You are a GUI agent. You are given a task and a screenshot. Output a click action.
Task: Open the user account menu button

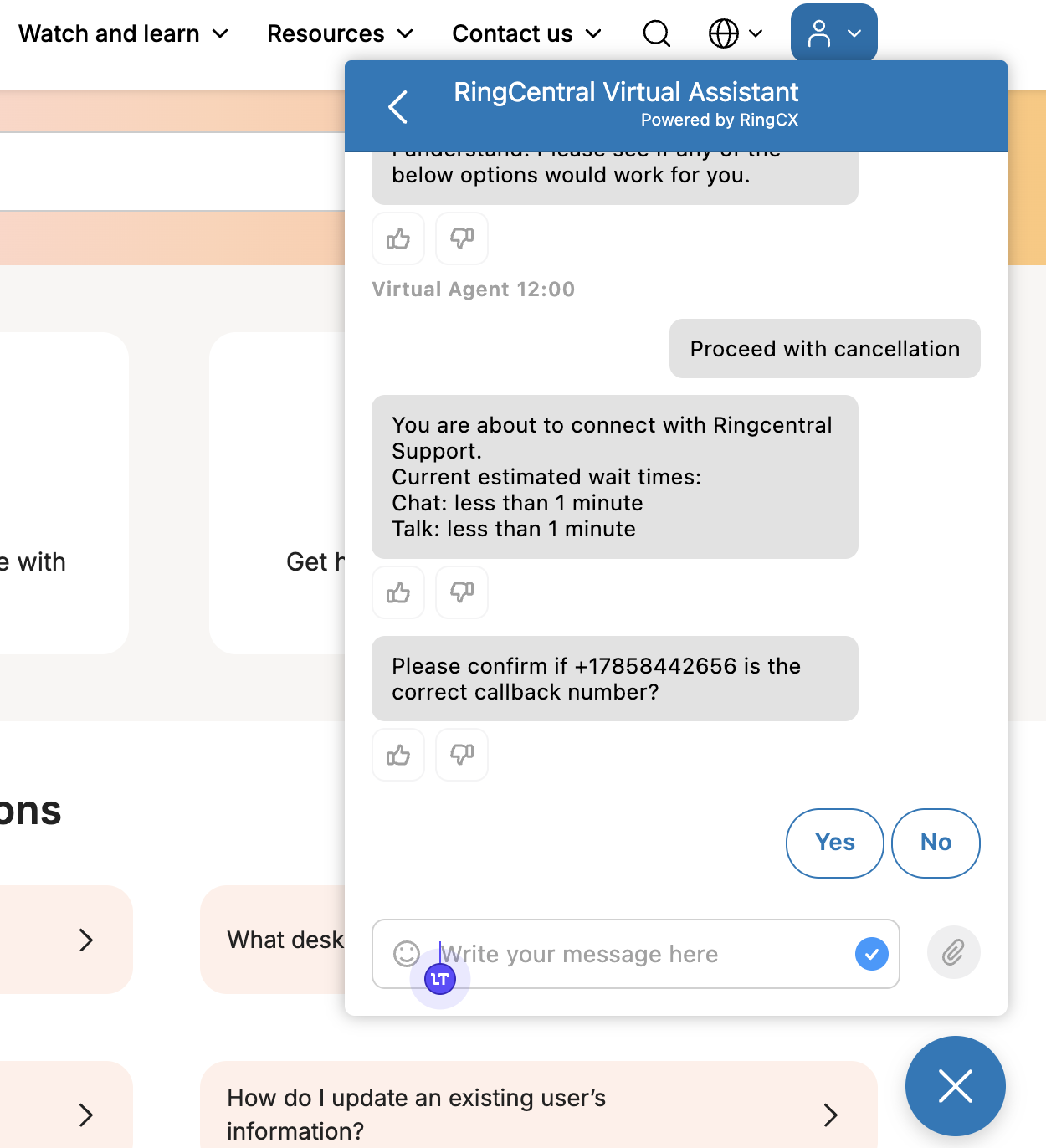pos(834,33)
